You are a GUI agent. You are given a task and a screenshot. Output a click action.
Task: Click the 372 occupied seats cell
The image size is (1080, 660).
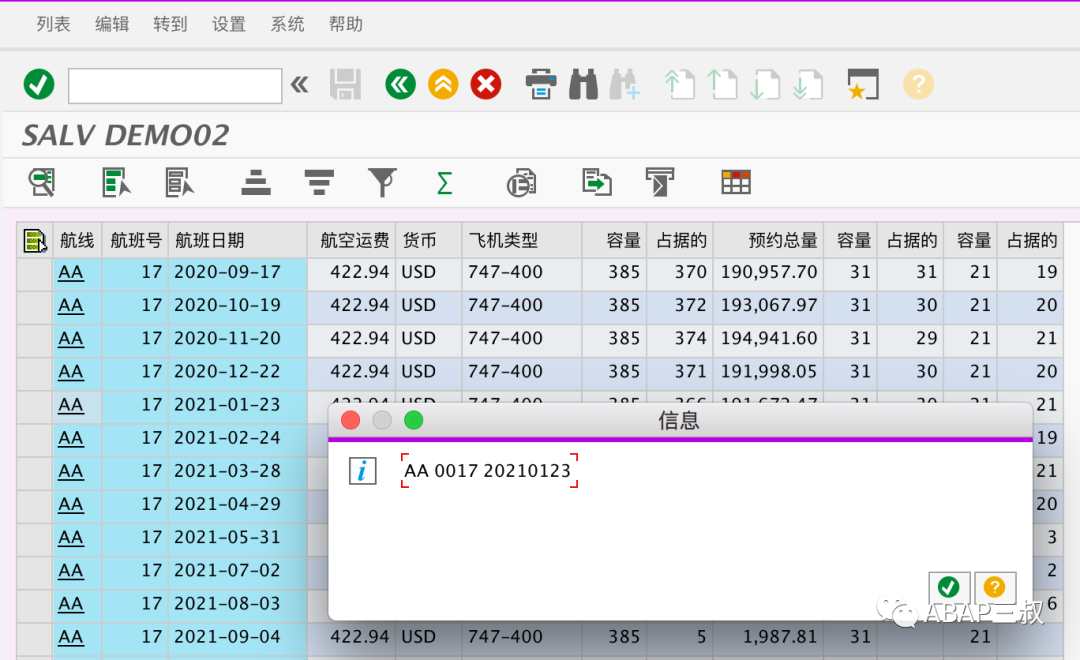[681, 306]
